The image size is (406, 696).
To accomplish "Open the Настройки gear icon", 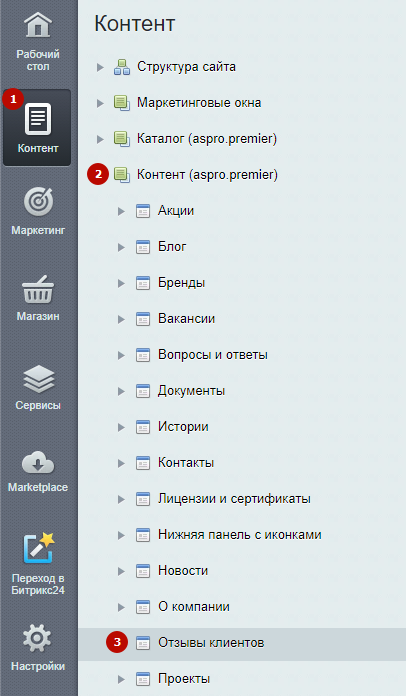I will tap(37, 638).
